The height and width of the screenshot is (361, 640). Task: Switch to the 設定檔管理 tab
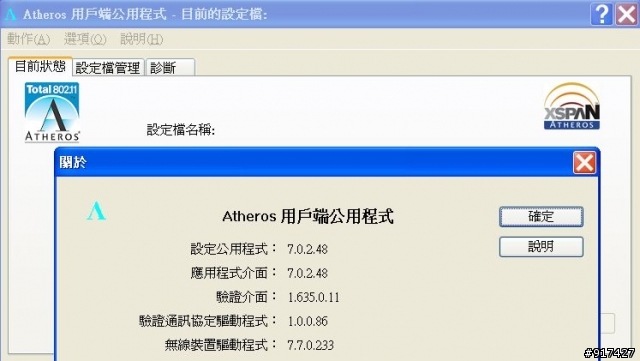click(108, 68)
